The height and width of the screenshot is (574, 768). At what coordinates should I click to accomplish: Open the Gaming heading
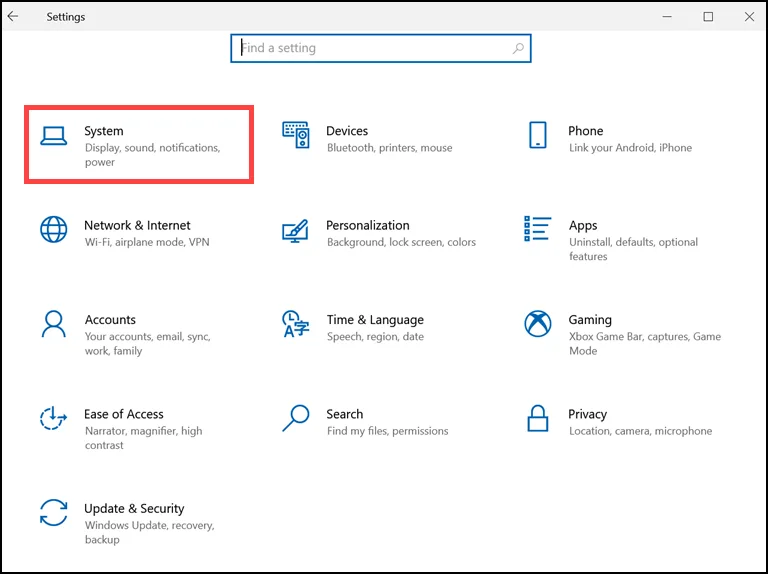pyautogui.click(x=590, y=320)
